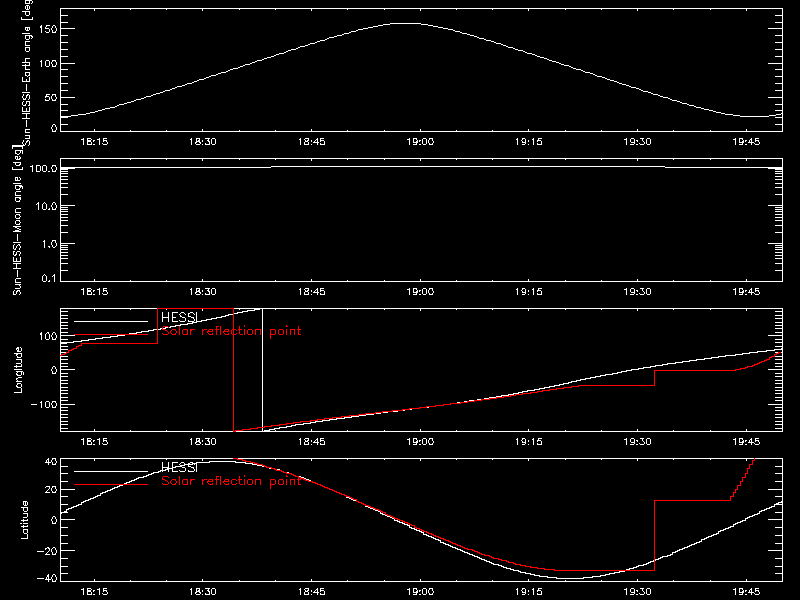Click the 'Latitude' axis title
The width and height of the screenshot is (800, 600).
24,520
